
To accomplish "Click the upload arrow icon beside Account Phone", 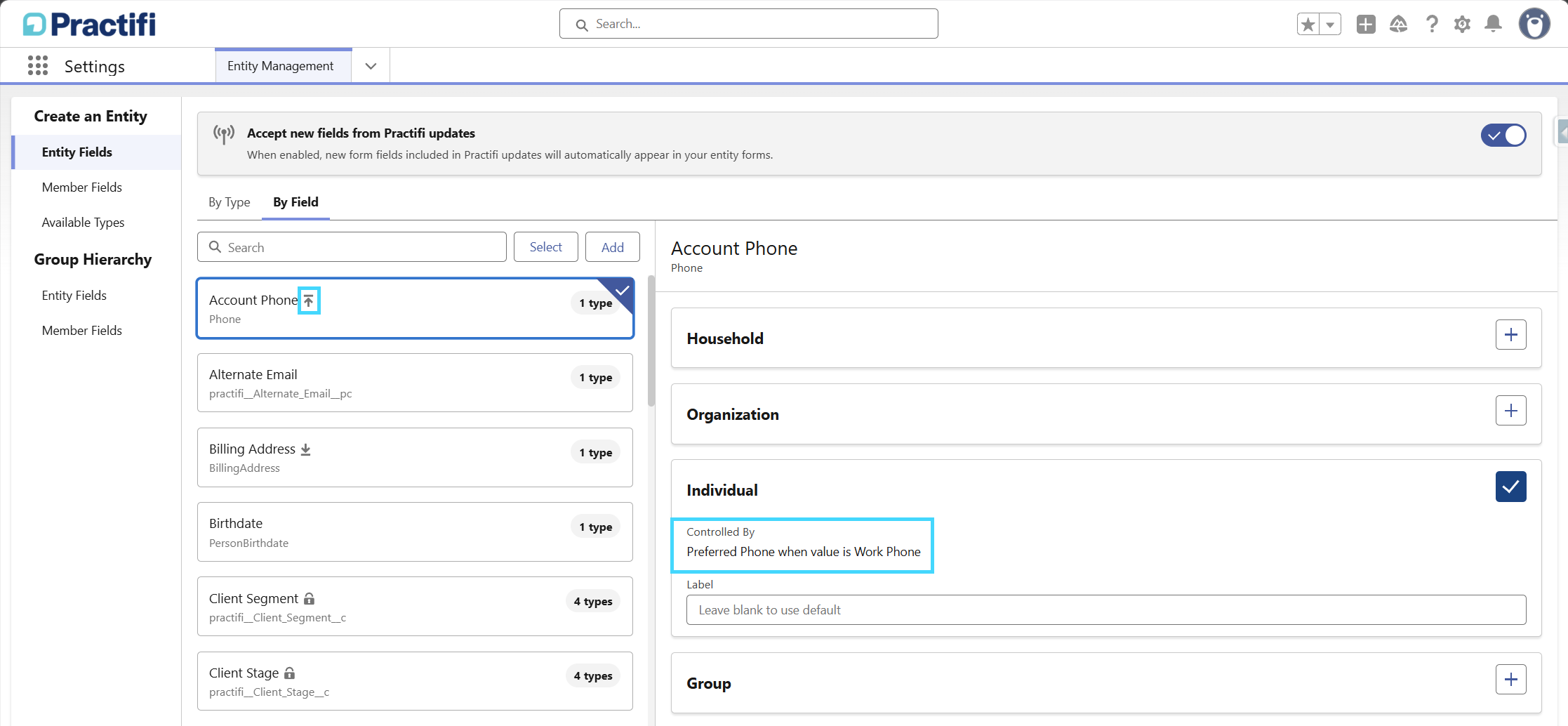I will click(x=309, y=301).
